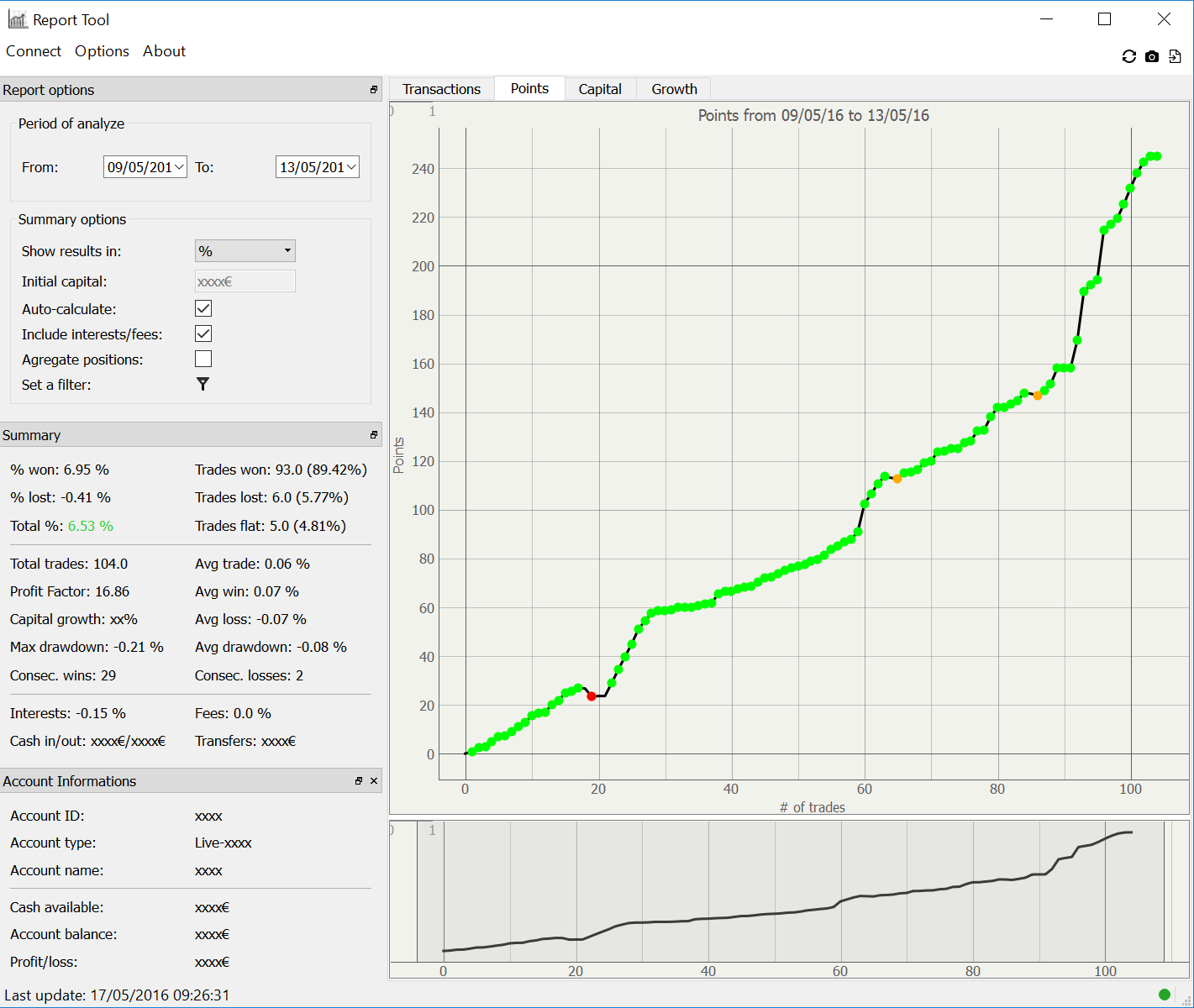The height and width of the screenshot is (1008, 1194).
Task: Click the Initial capital input field
Action: click(x=245, y=281)
